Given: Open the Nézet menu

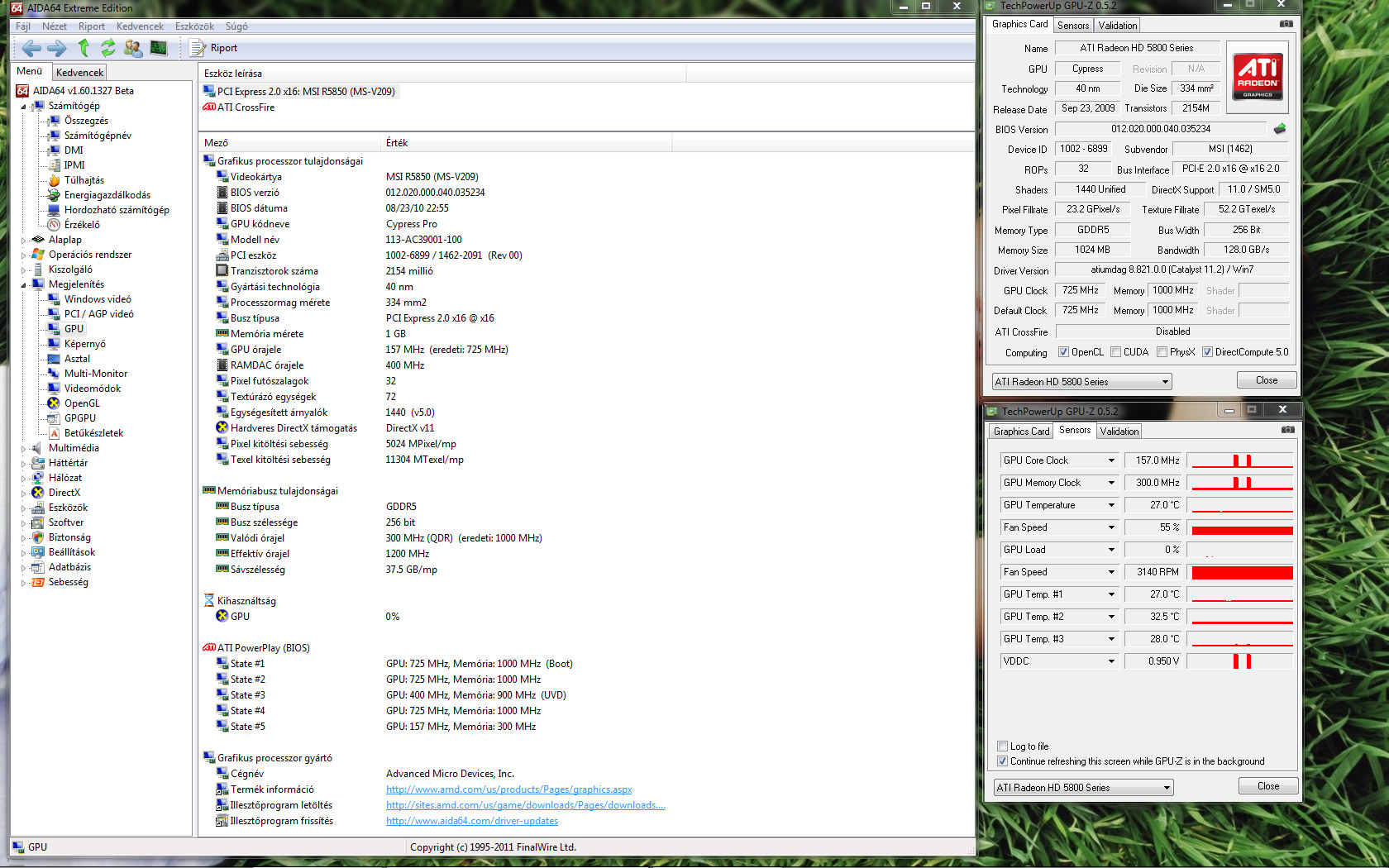Looking at the screenshot, I should pyautogui.click(x=55, y=26).
